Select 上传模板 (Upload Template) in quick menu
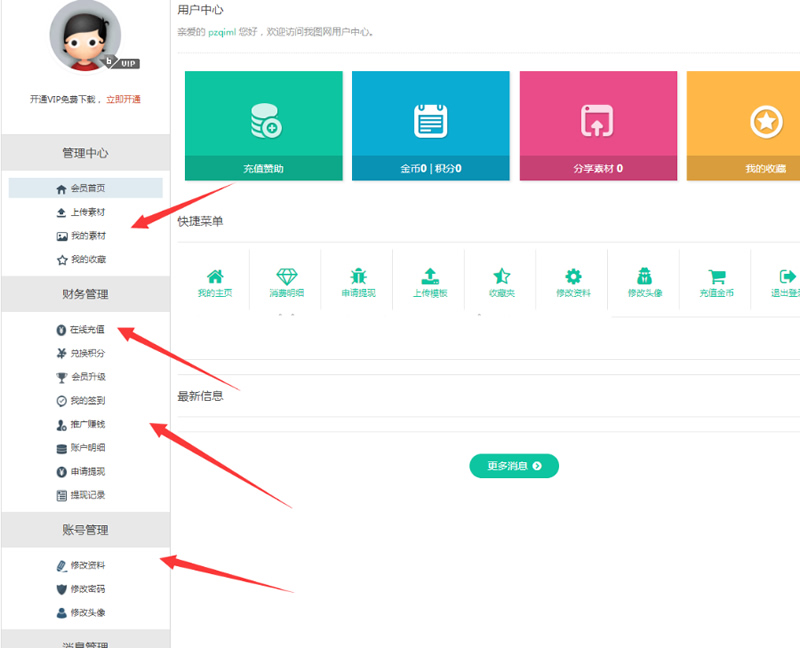Screen dimensions: 800x648 click(x=429, y=278)
